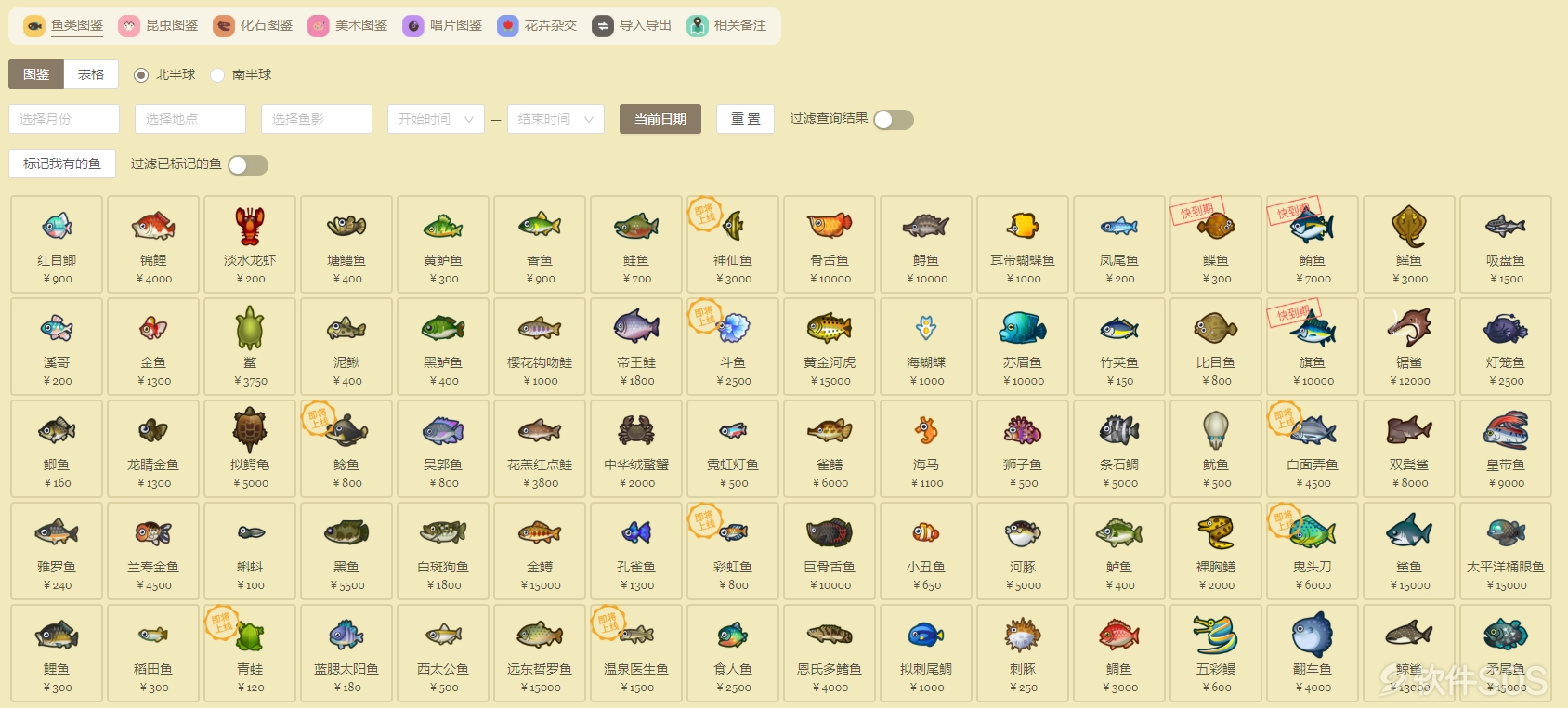
Task: Select the 河豚 pufferfish icon
Action: click(x=1023, y=532)
